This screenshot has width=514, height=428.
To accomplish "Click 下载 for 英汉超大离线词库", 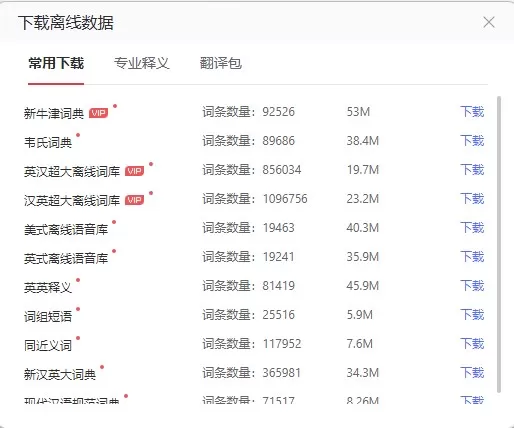I will point(472,170).
